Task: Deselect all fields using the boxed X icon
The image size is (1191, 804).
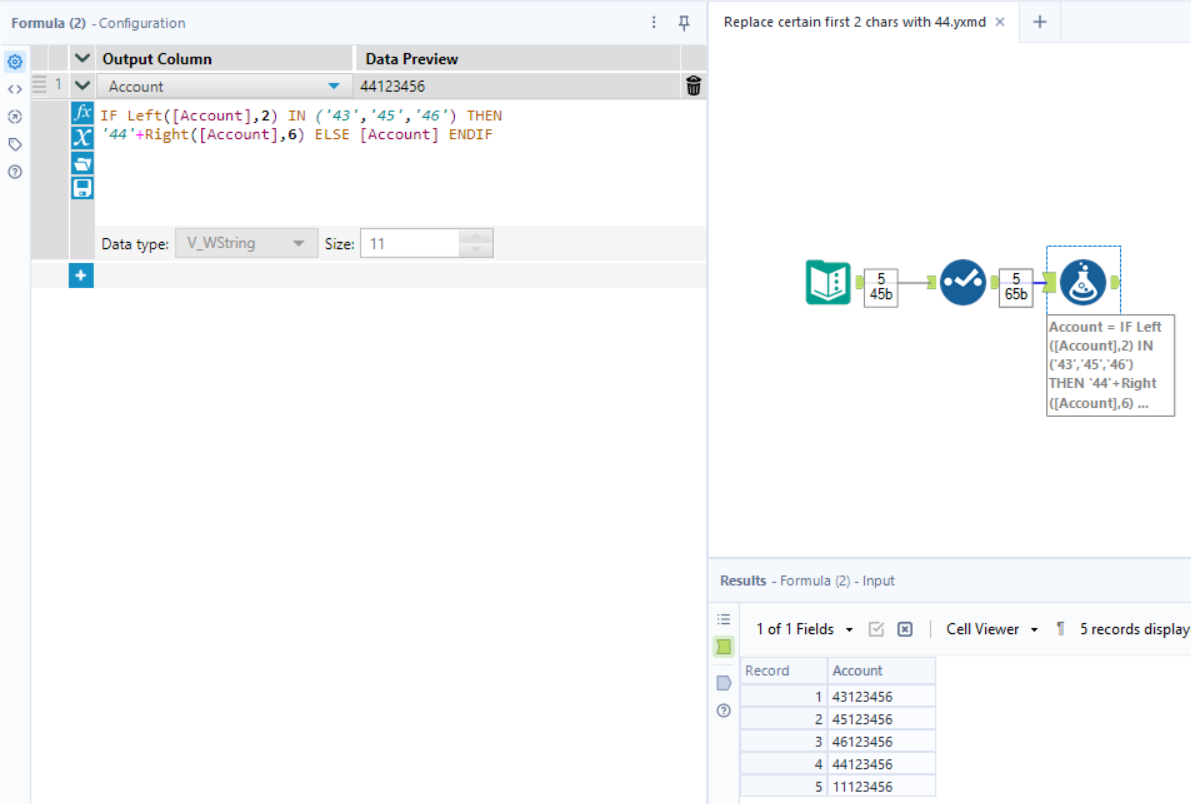Action: tap(904, 629)
